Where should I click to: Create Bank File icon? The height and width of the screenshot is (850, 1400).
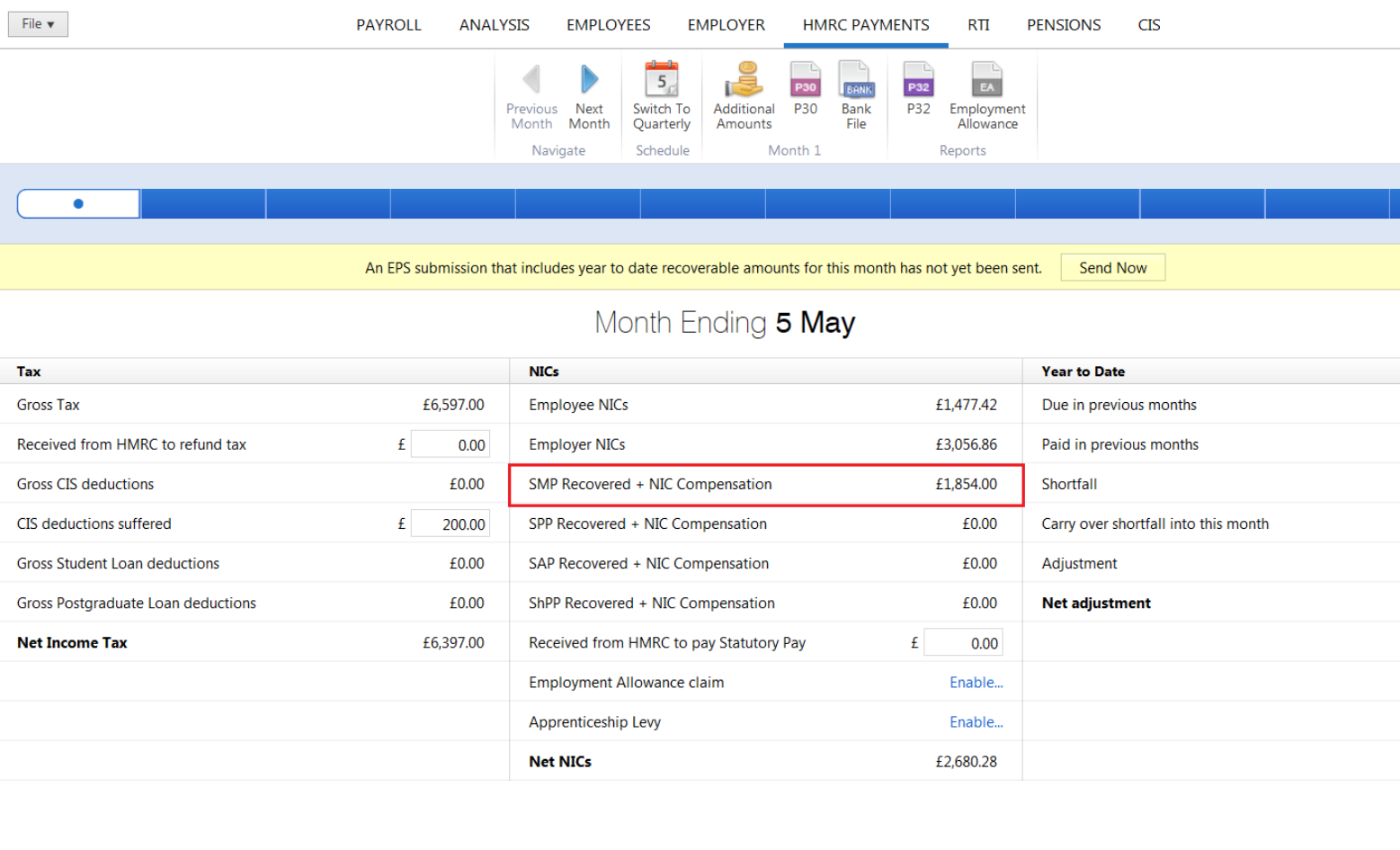pyautogui.click(x=856, y=79)
